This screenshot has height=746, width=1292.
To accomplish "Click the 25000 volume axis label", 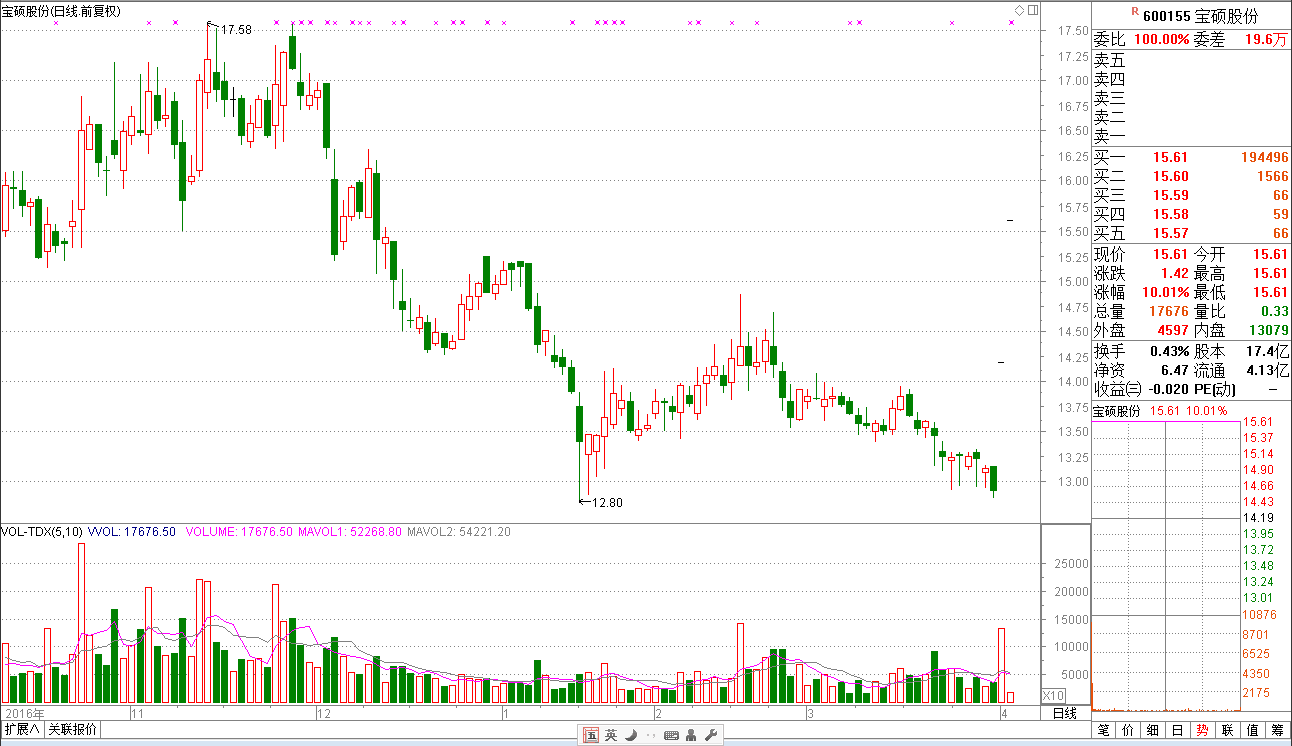I will [x=1073, y=564].
